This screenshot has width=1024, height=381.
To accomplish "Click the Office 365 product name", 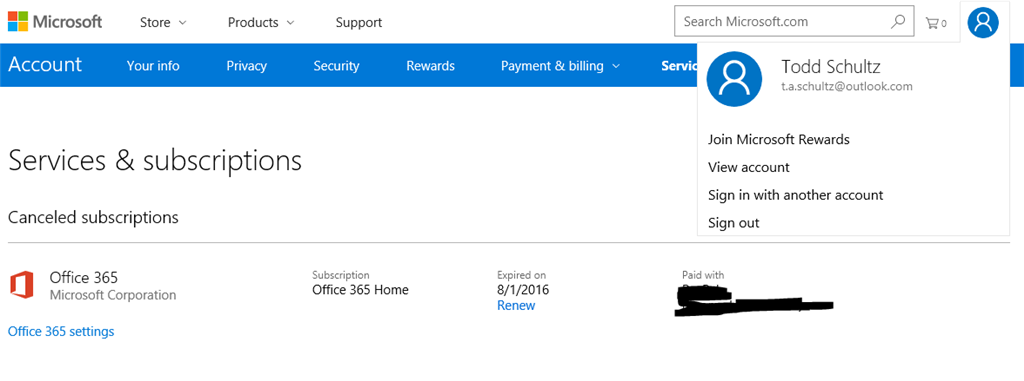I will [x=84, y=277].
